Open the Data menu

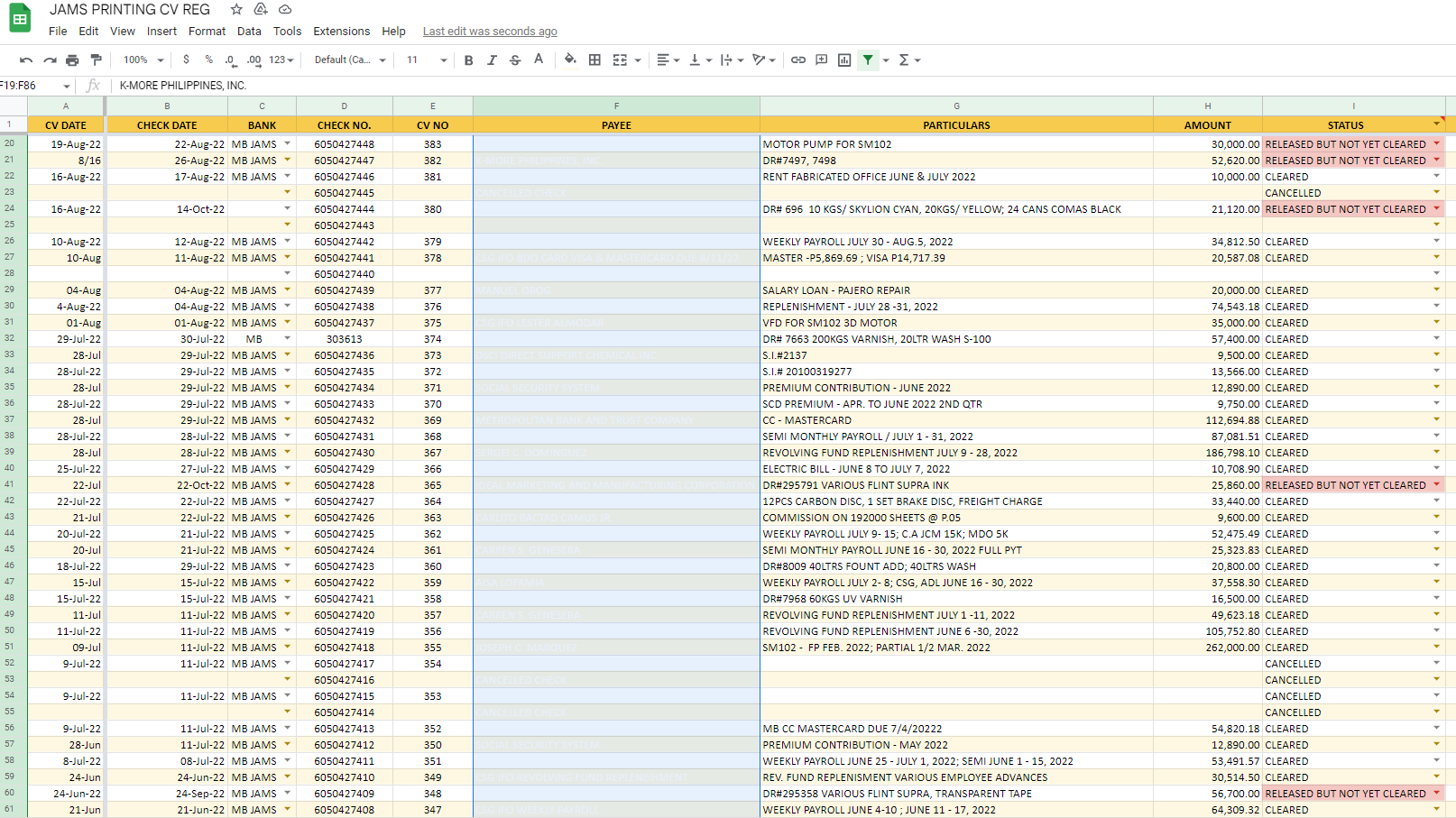(249, 31)
